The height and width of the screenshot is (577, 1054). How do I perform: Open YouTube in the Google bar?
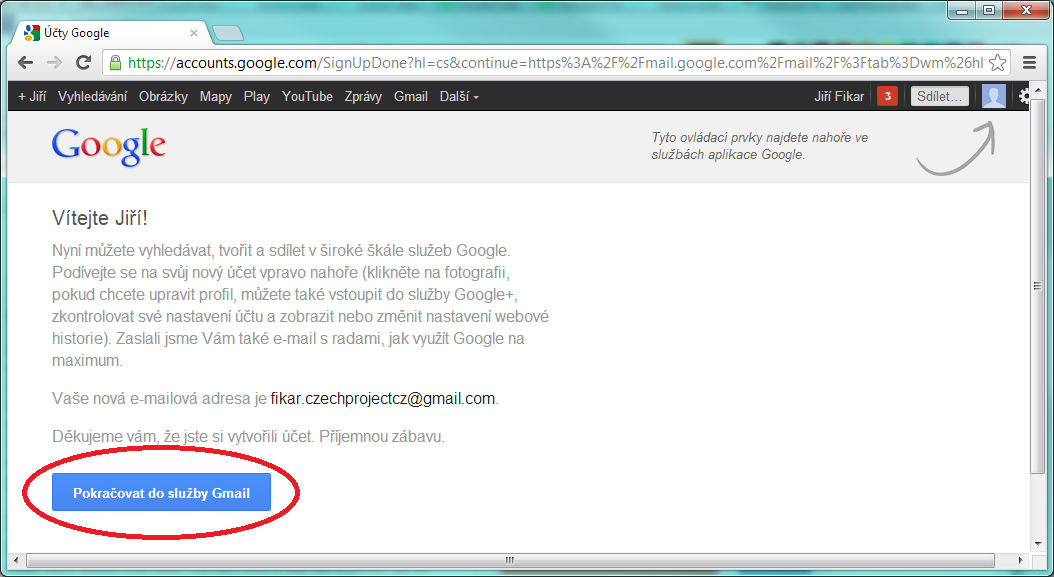[307, 96]
